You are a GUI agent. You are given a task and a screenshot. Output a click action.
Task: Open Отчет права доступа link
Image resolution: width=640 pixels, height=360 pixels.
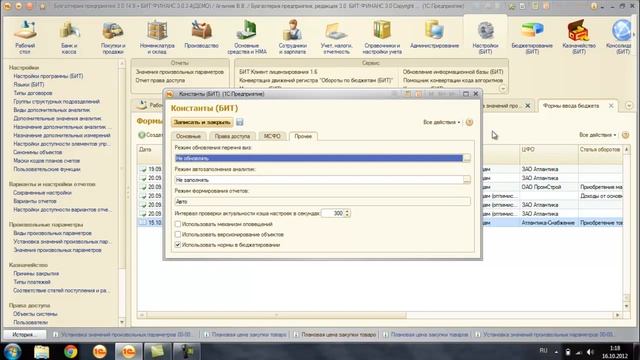(160, 80)
